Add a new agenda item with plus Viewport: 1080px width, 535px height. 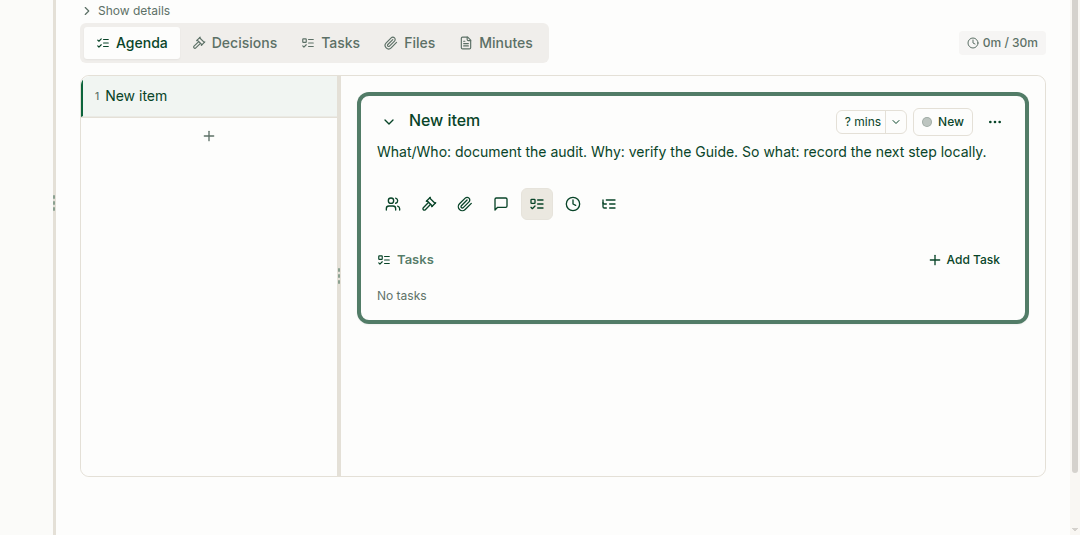(x=209, y=136)
